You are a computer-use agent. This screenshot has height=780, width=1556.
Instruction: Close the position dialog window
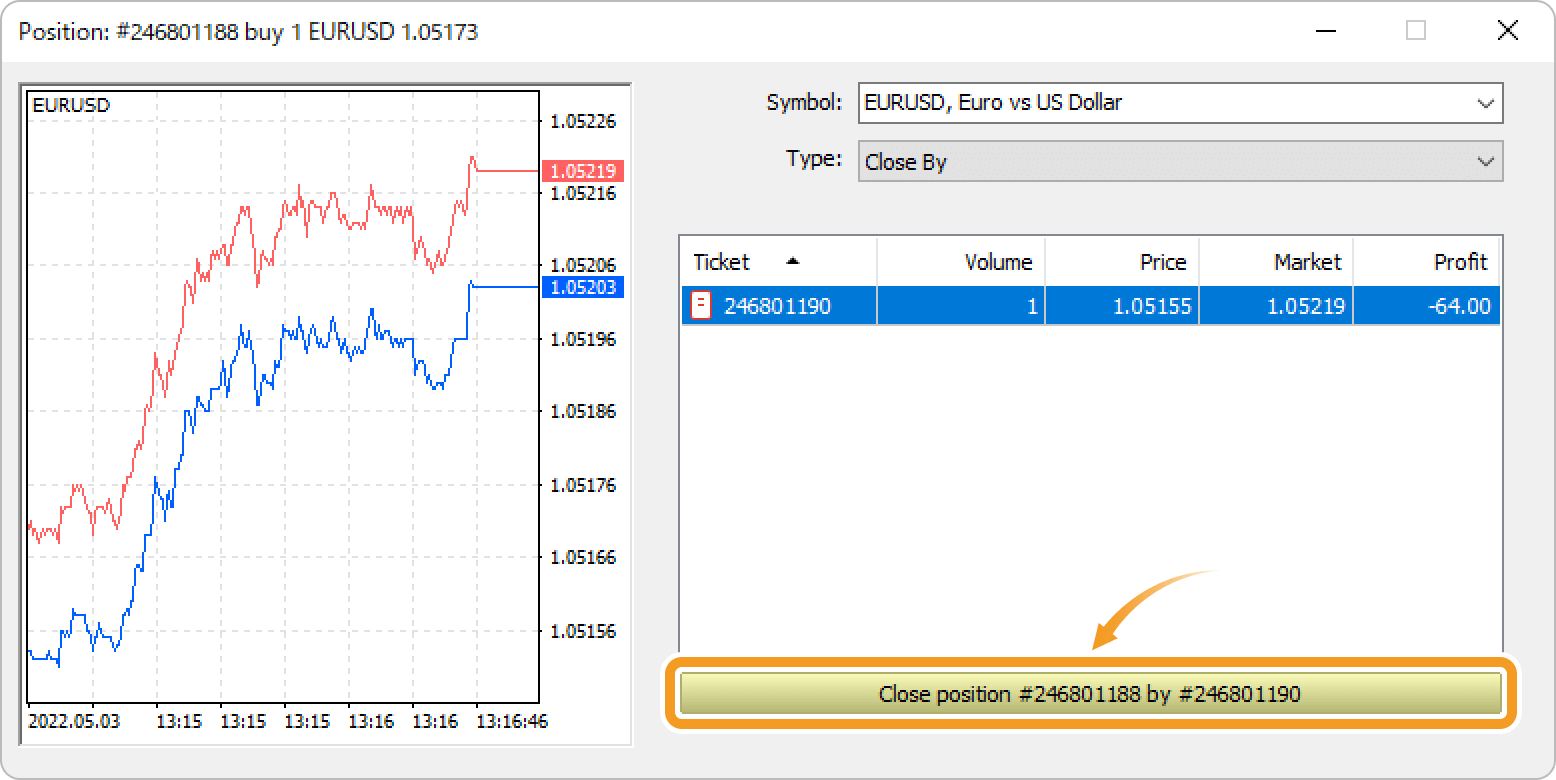coord(1507,31)
